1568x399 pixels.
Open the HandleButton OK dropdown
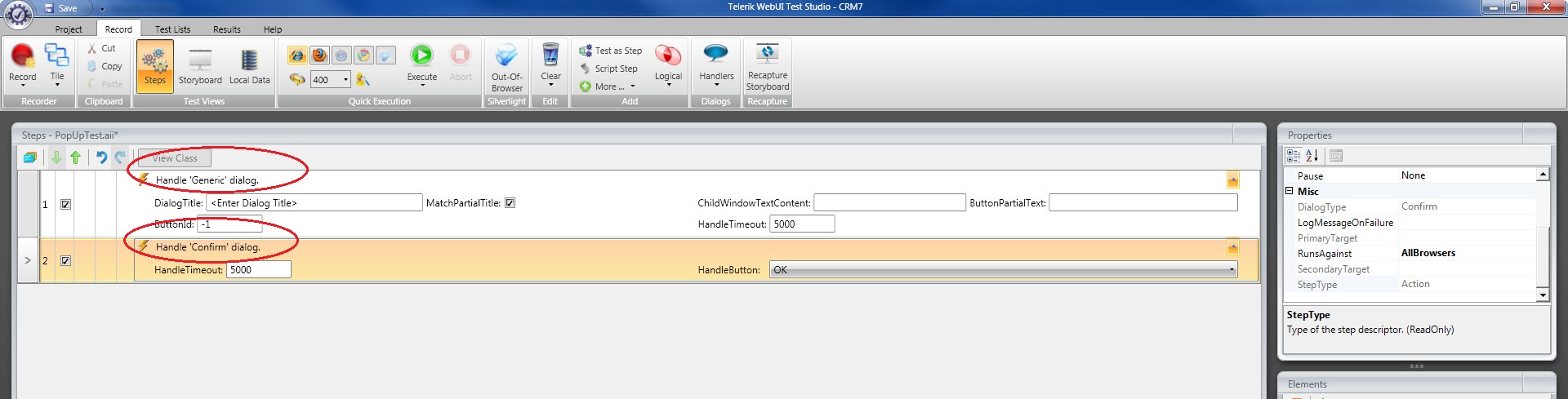pyautogui.click(x=1003, y=269)
